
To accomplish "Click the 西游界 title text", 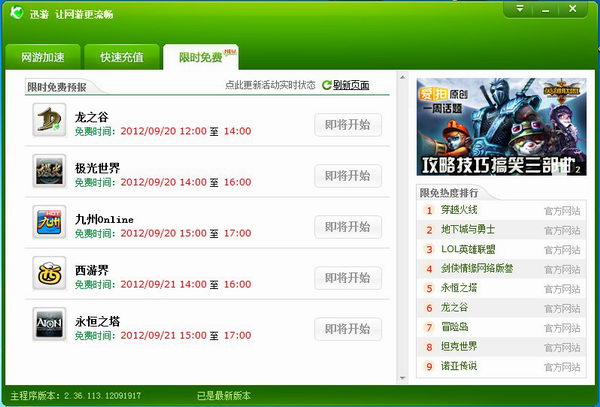I will pyautogui.click(x=91, y=270).
